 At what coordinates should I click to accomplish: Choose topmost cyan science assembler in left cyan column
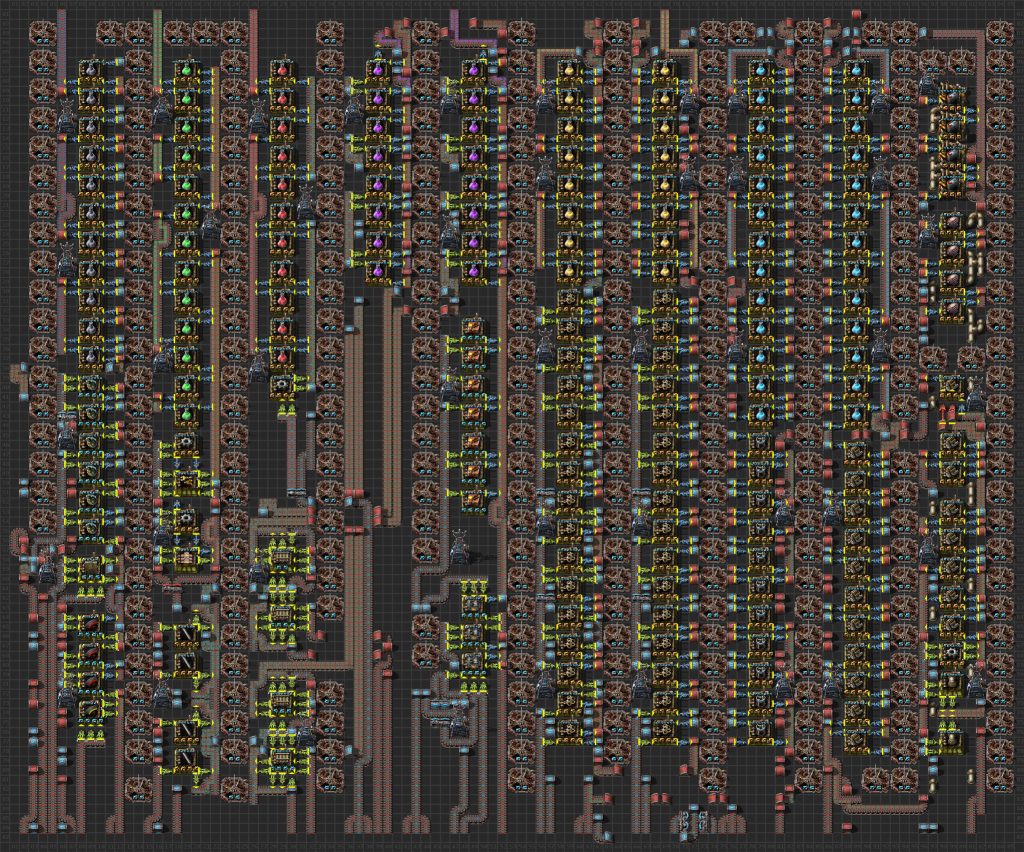(x=760, y=70)
